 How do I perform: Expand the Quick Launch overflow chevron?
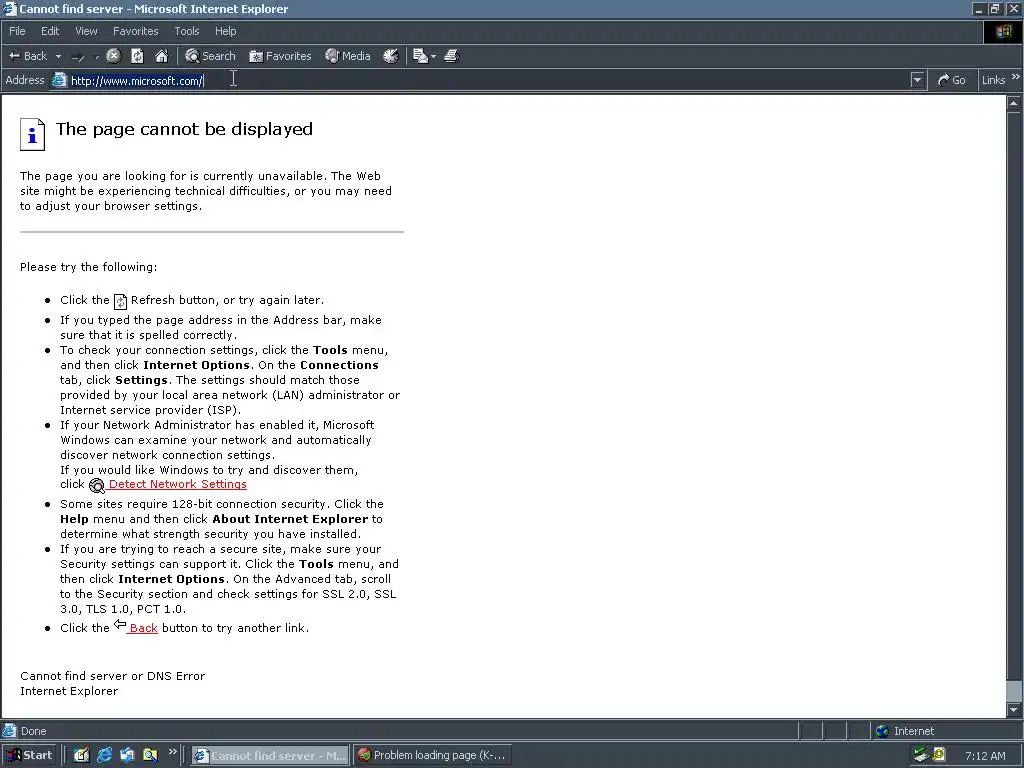click(x=172, y=752)
